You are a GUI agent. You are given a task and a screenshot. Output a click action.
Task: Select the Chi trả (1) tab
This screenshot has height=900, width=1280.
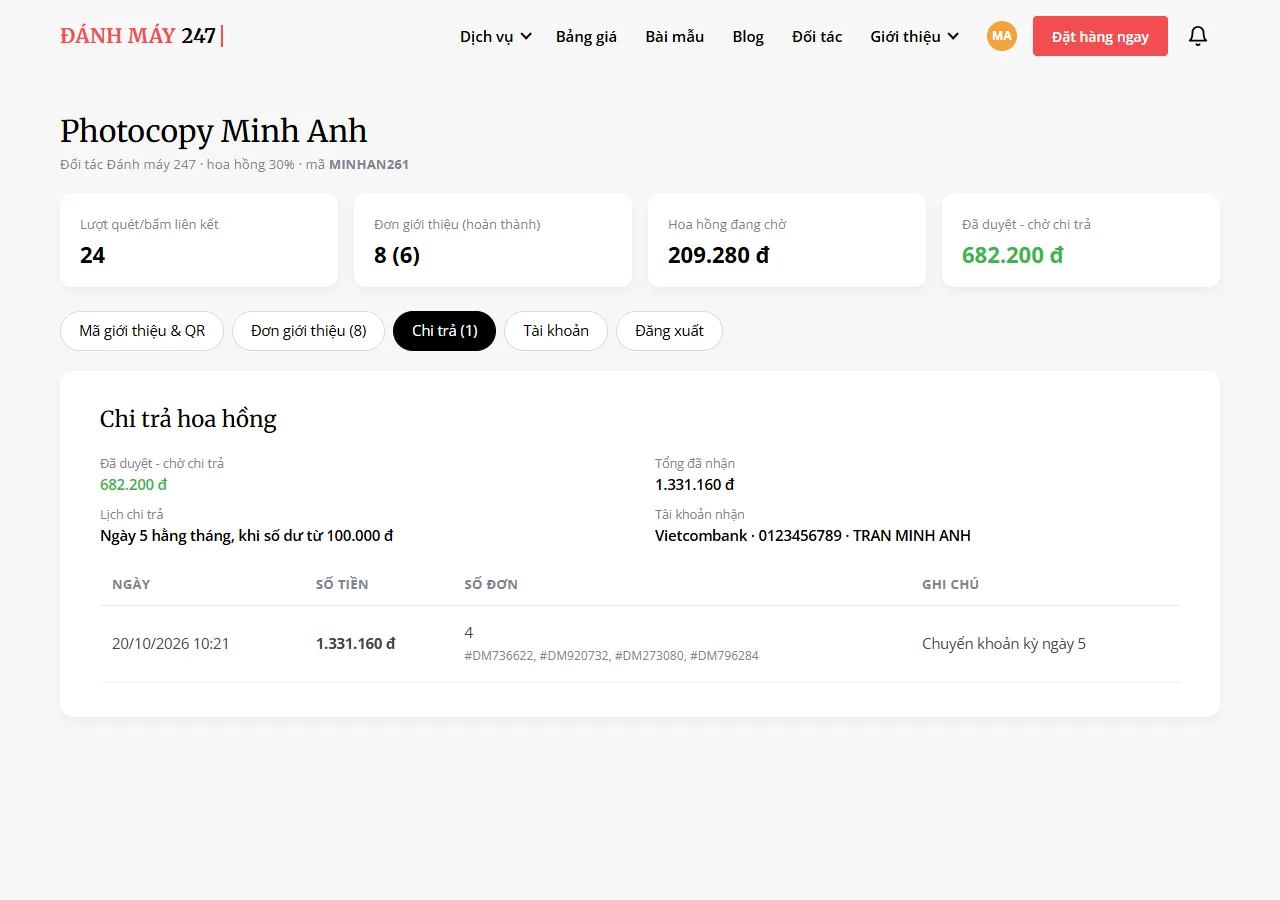coord(445,331)
